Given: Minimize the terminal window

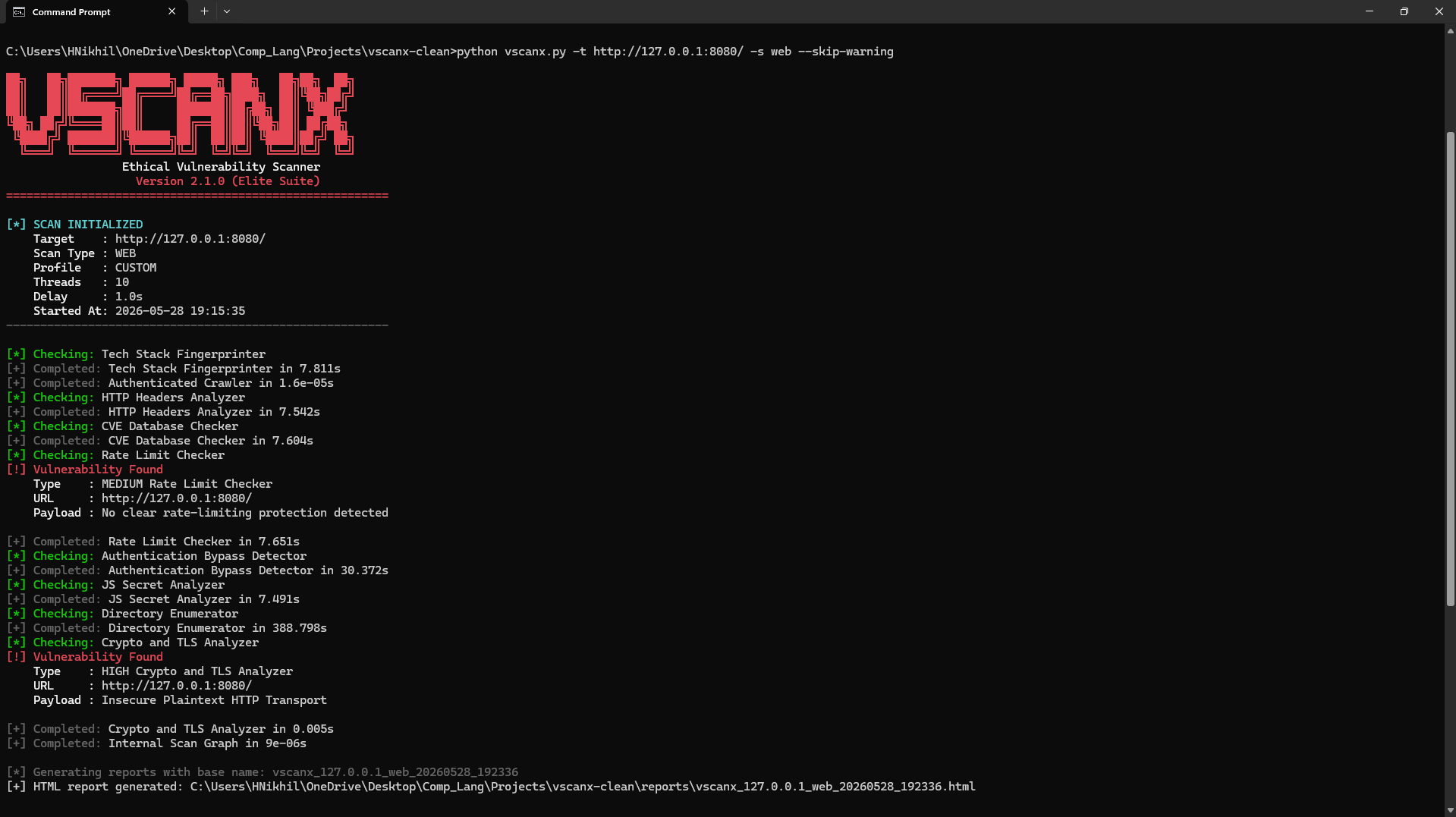Looking at the screenshot, I should [x=1369, y=11].
